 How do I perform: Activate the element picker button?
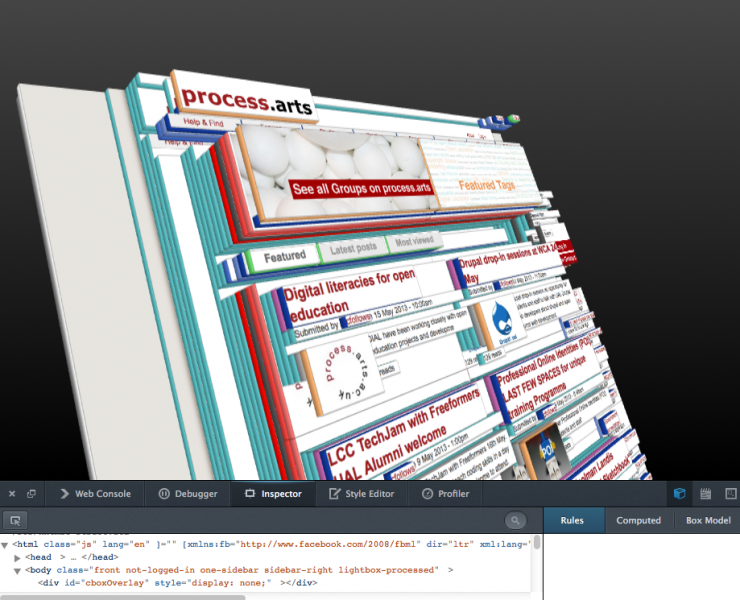15,520
